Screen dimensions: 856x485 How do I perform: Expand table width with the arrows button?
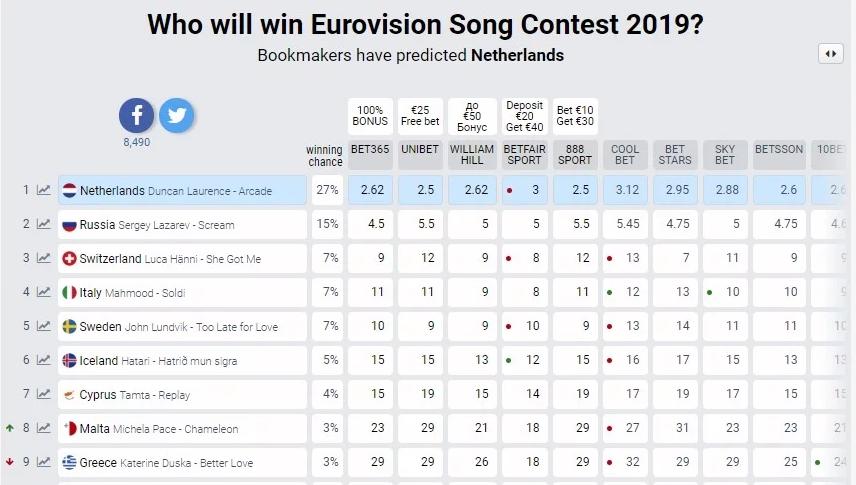tap(830, 54)
